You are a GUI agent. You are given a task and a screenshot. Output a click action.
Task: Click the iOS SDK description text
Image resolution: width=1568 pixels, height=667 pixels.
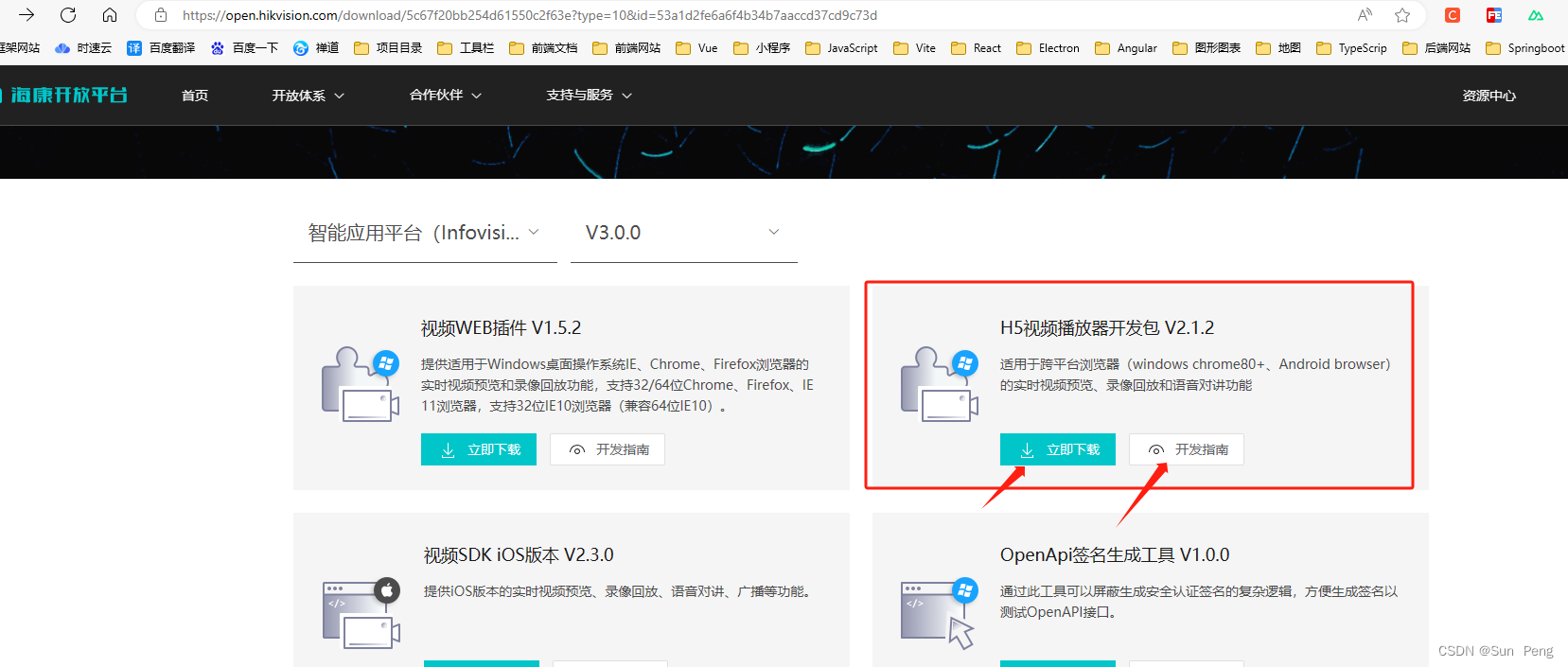coord(620,591)
